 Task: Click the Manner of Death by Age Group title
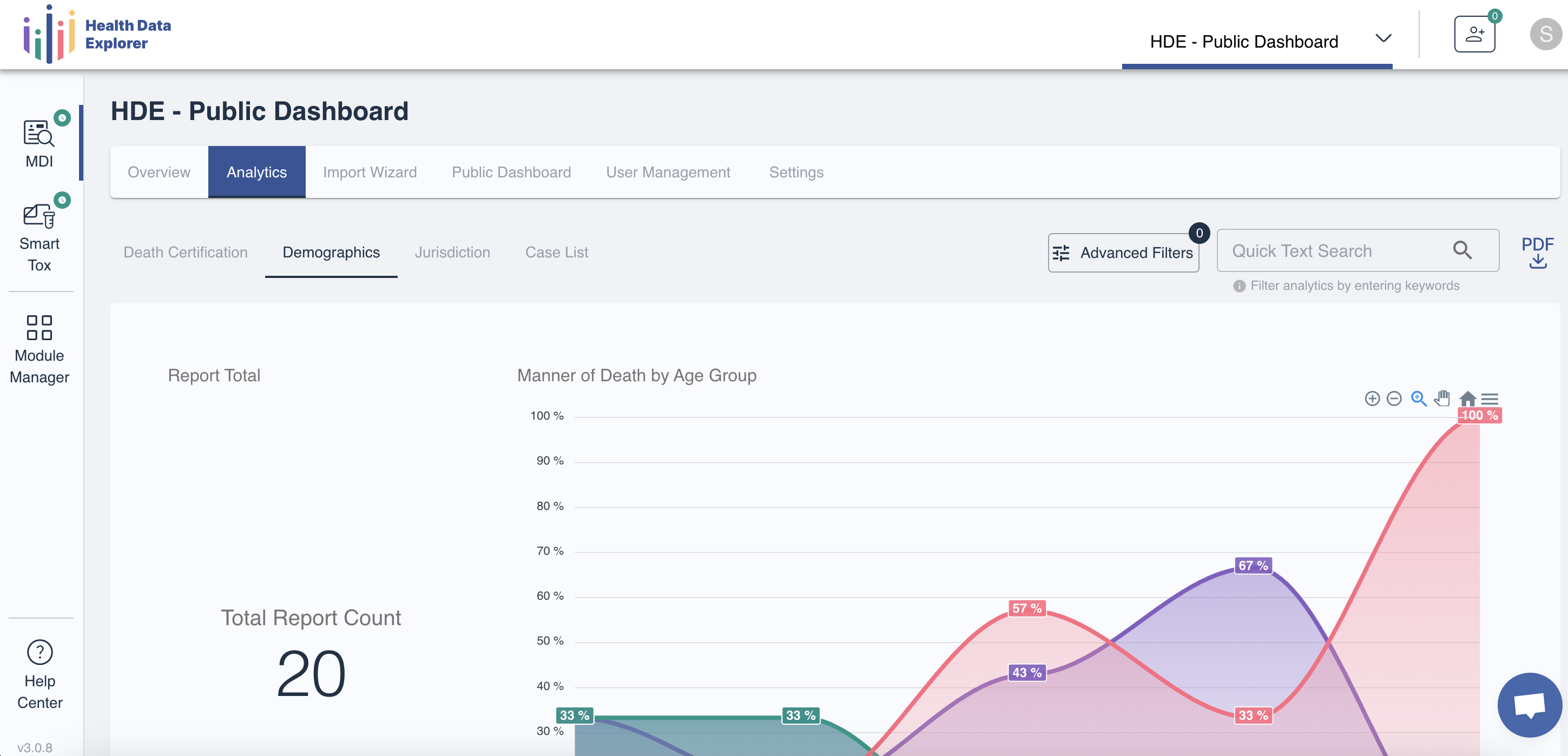tap(637, 375)
